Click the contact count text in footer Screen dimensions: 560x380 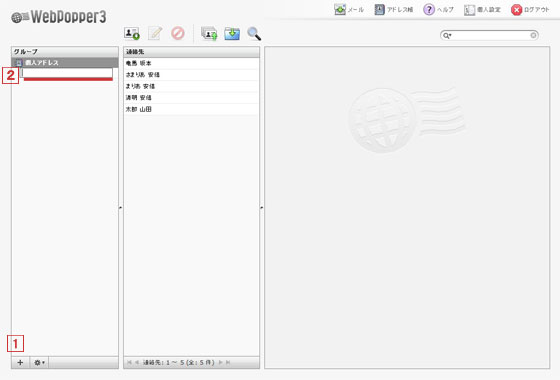(x=179, y=362)
